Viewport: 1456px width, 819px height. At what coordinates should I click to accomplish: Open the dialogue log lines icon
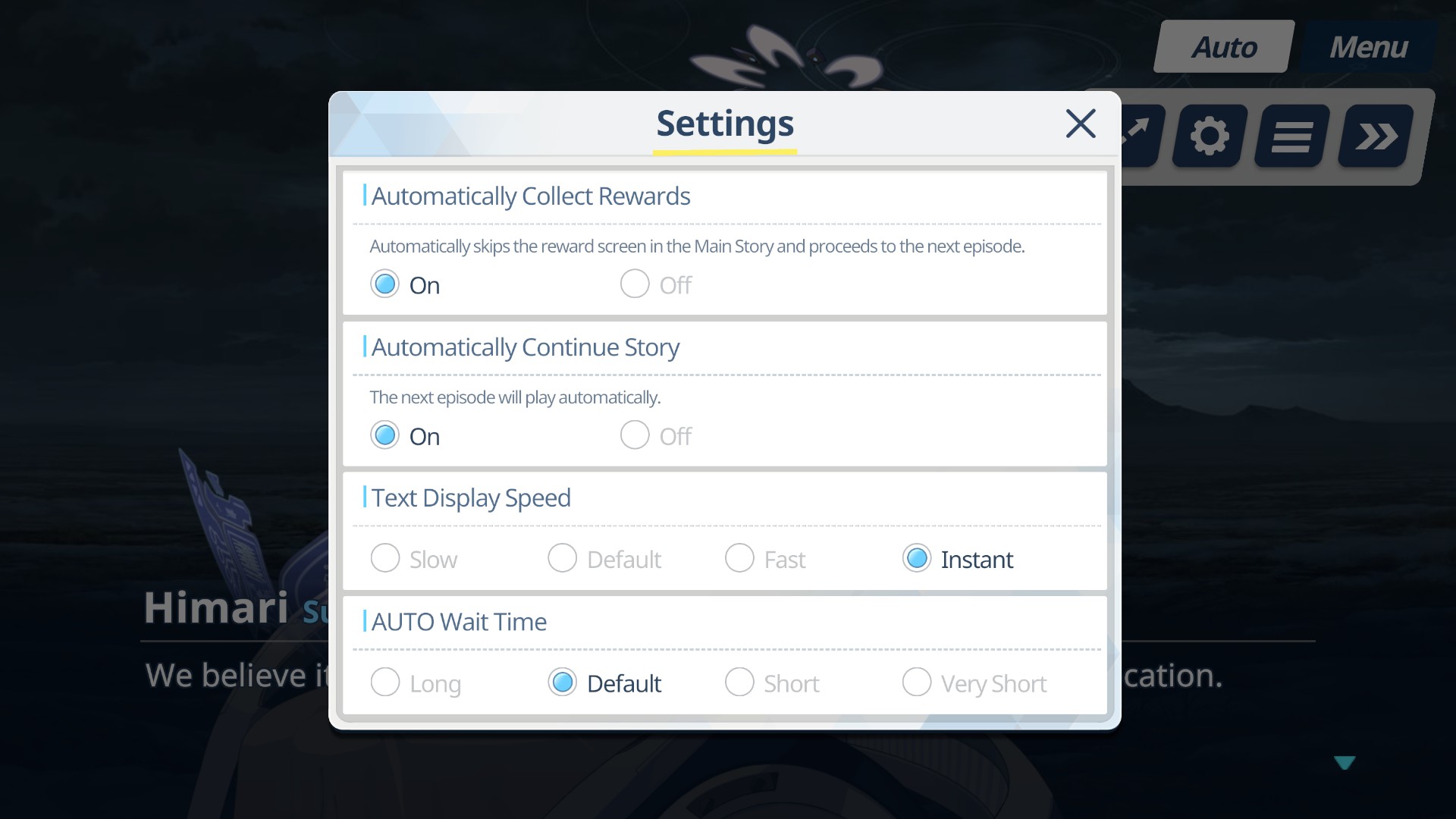point(1291,136)
